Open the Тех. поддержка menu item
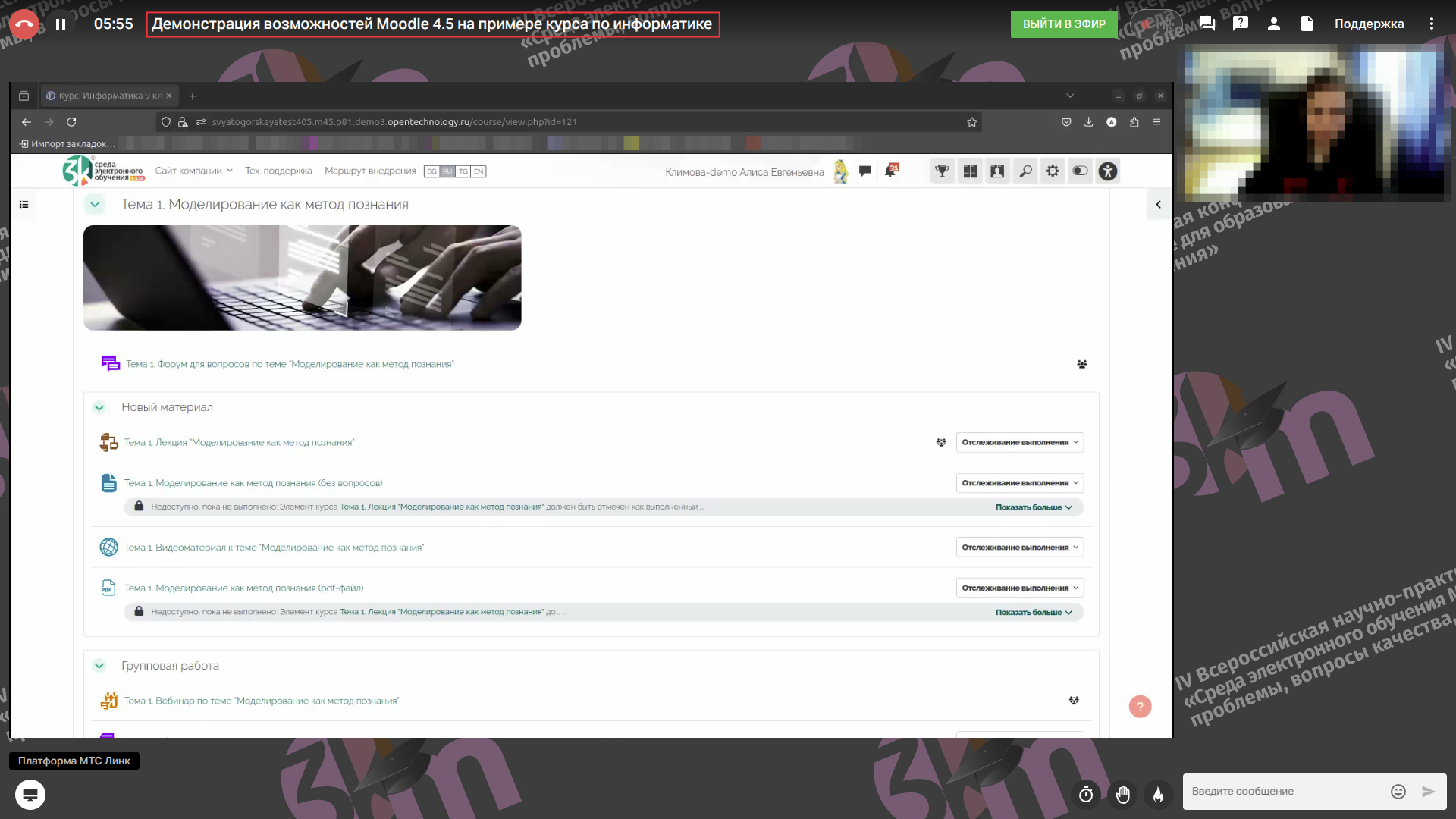 [x=278, y=171]
